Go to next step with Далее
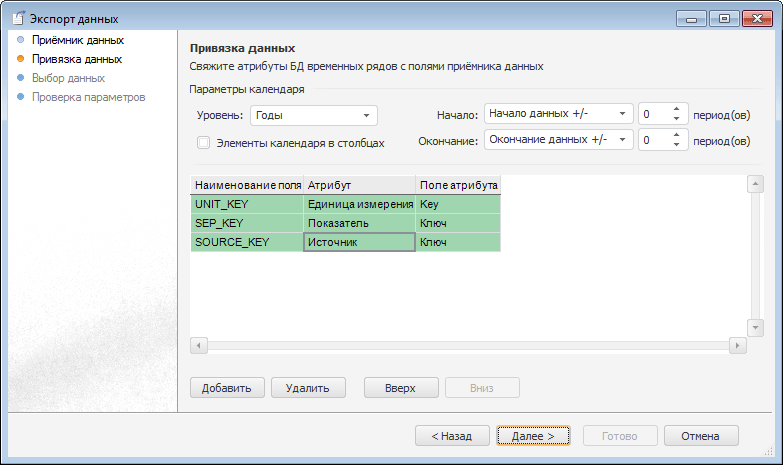The height and width of the screenshot is (465, 783). tap(533, 436)
